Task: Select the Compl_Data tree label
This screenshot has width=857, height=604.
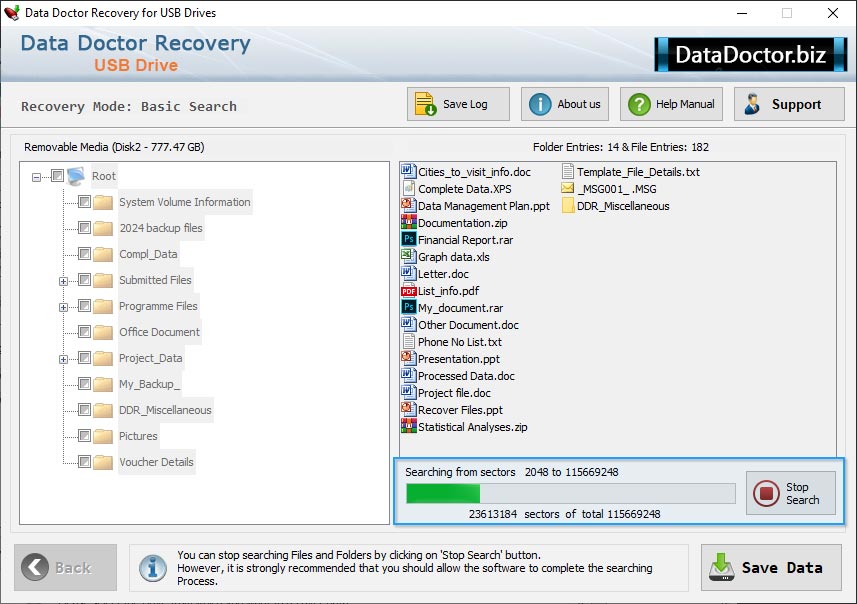Action: [148, 254]
